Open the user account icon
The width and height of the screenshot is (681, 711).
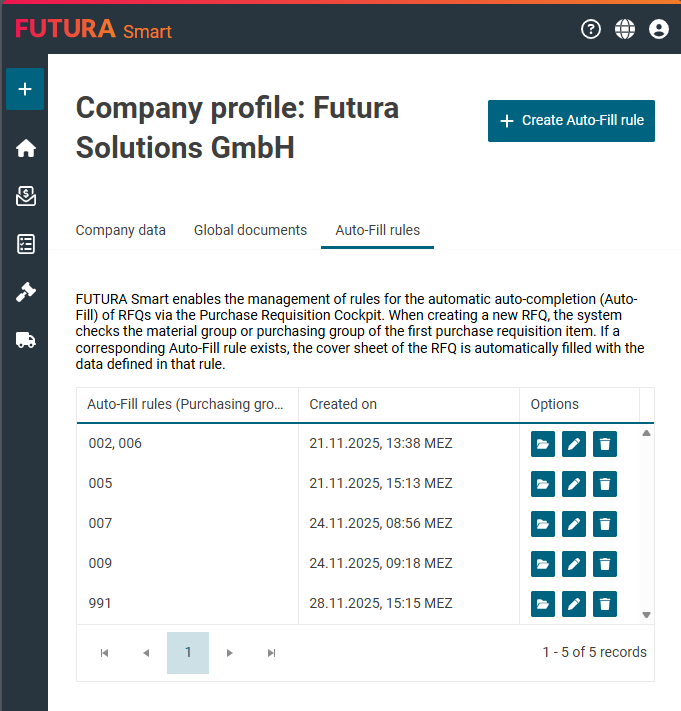[659, 29]
